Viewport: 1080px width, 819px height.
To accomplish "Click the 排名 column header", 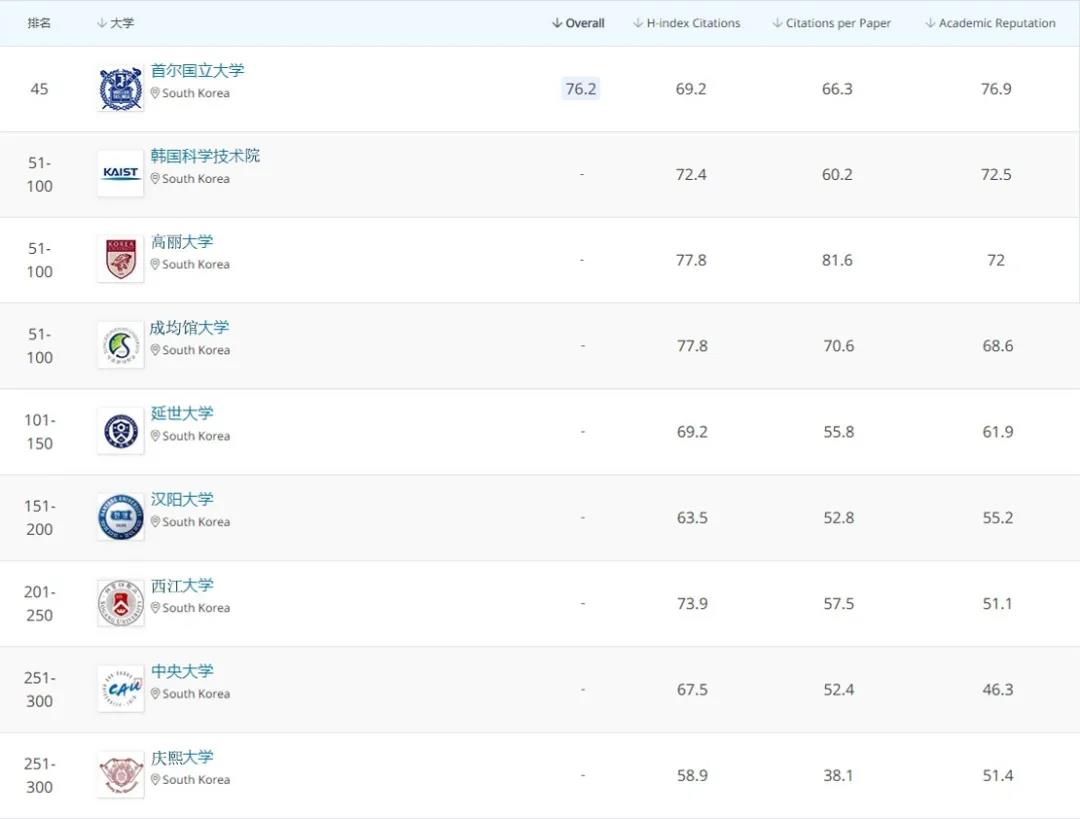I will (39, 23).
